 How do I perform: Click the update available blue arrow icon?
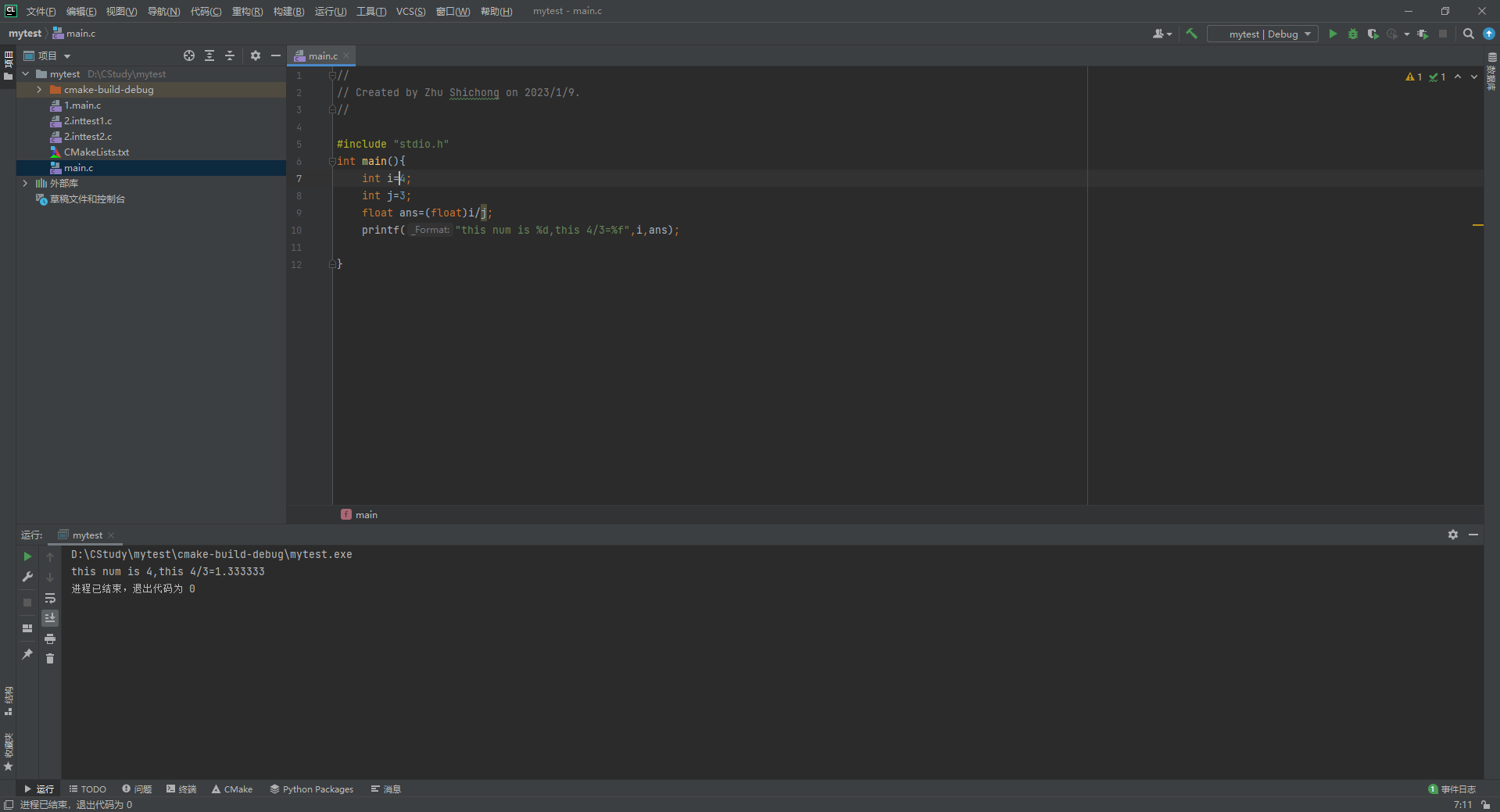coord(1489,34)
